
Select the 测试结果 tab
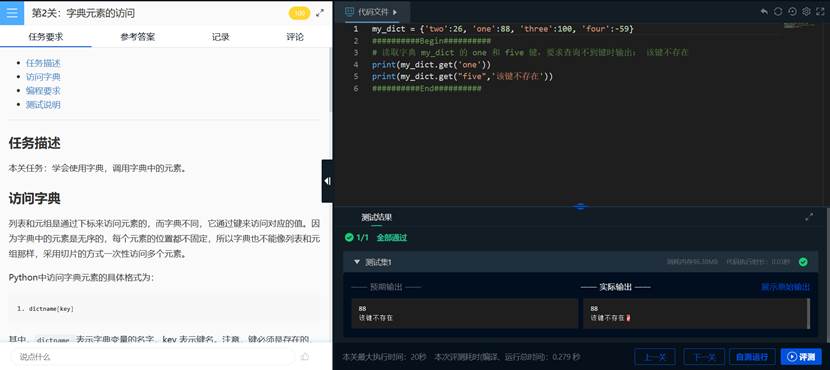(376, 217)
